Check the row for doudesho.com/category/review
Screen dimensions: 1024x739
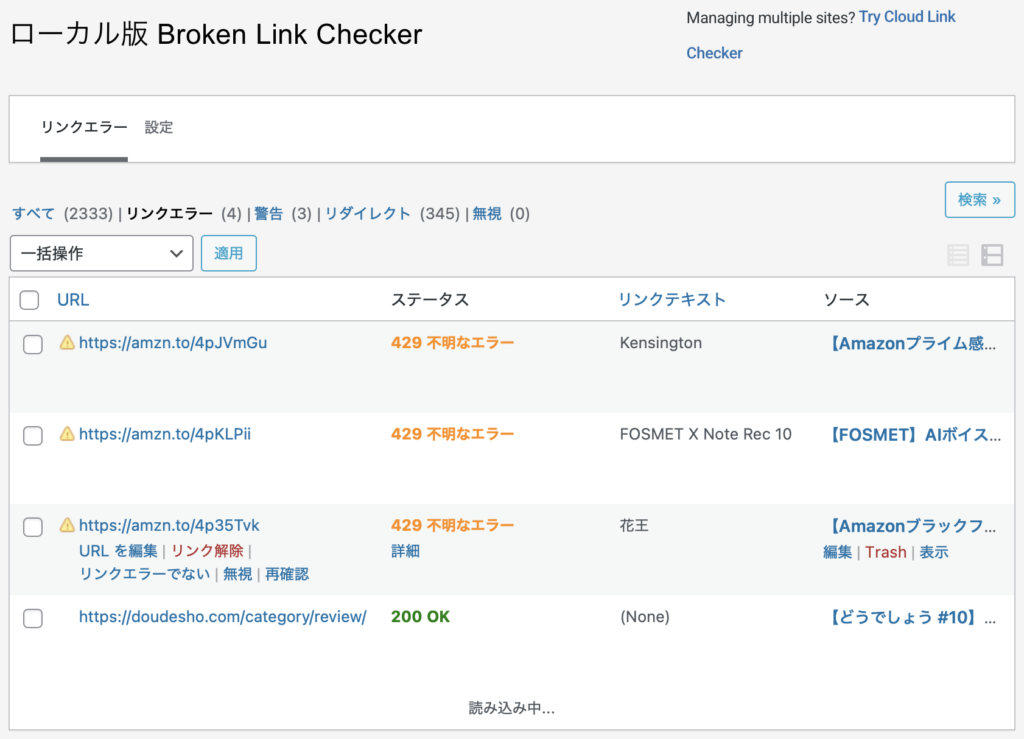[x=32, y=618]
